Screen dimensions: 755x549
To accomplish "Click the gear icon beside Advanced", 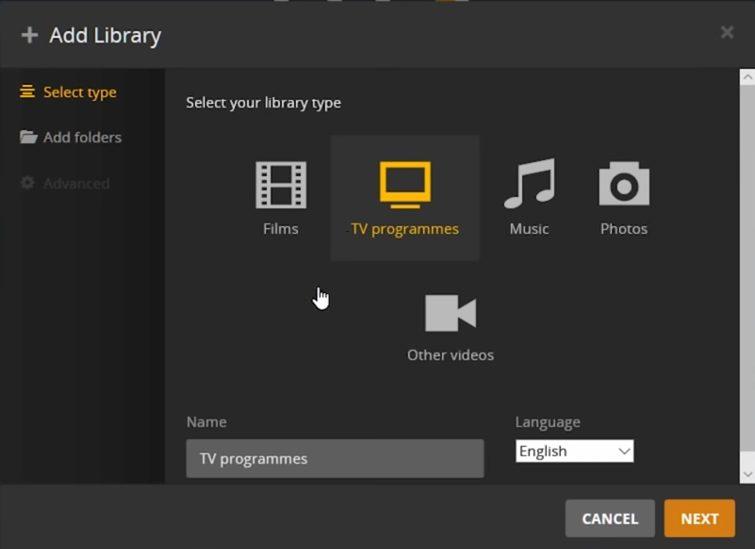I will (28, 183).
